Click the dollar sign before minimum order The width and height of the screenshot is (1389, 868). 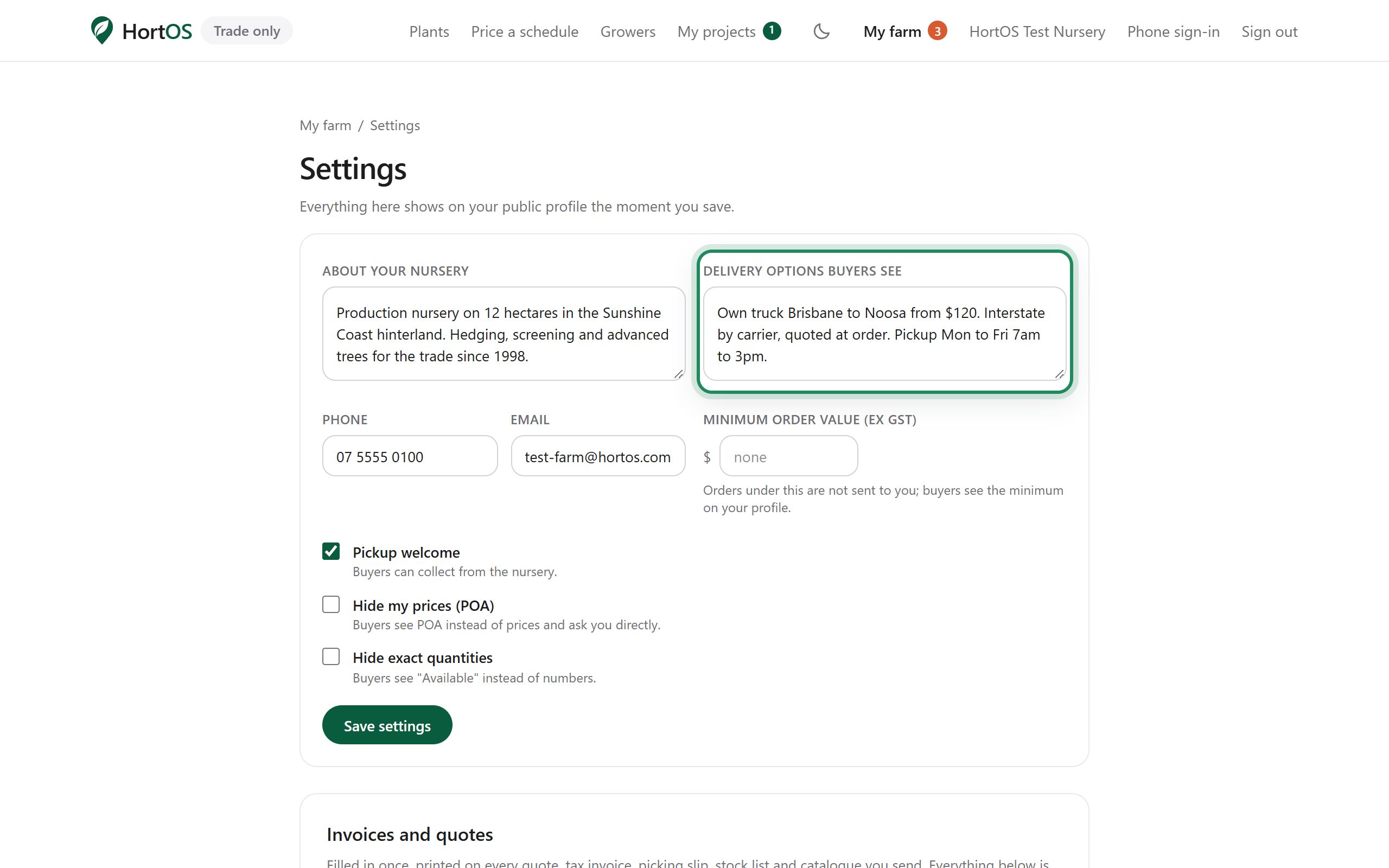coord(707,457)
